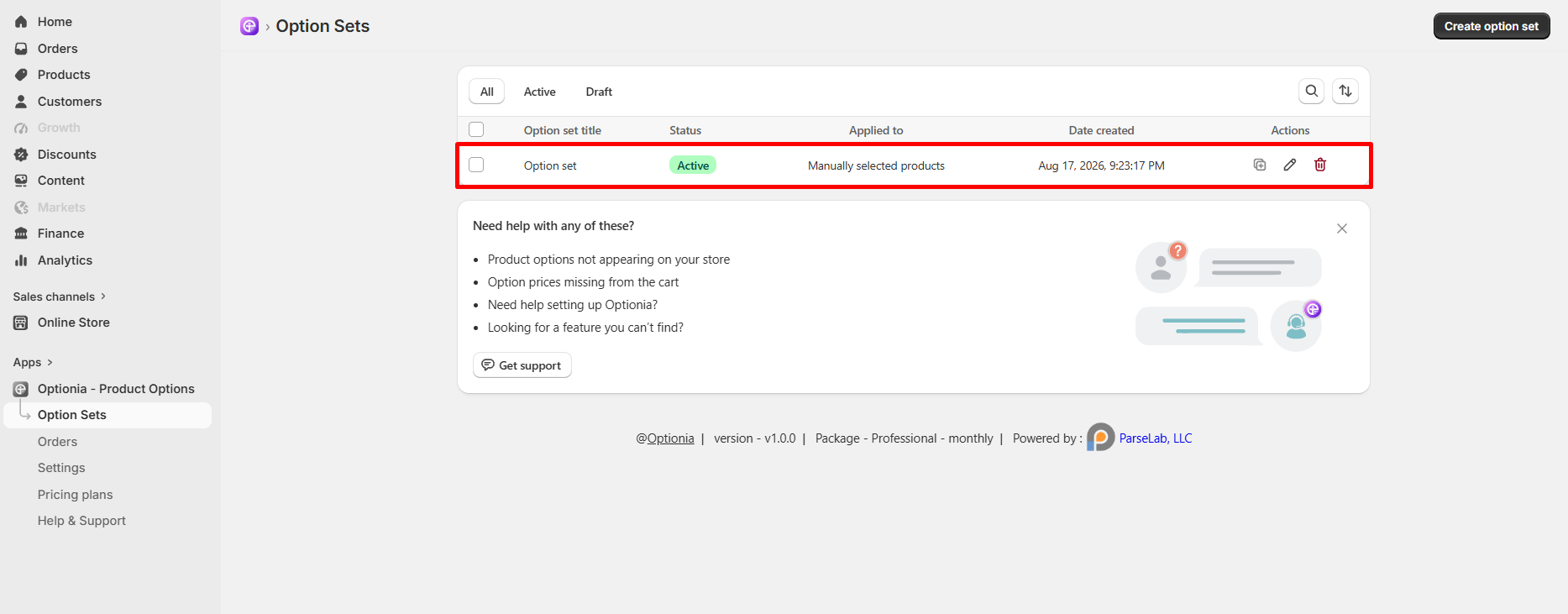Click the Create option set button
Image resolution: width=1568 pixels, height=614 pixels.
[1492, 26]
